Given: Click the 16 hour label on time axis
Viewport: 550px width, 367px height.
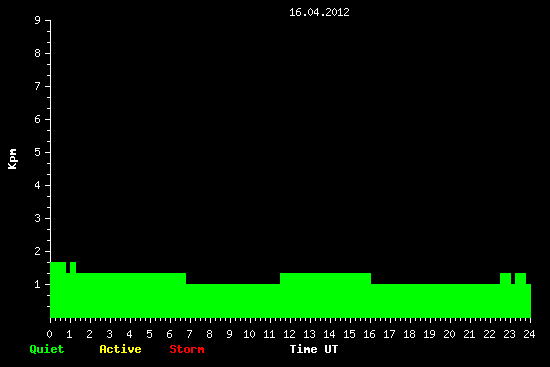Looking at the screenshot, I should (369, 334).
